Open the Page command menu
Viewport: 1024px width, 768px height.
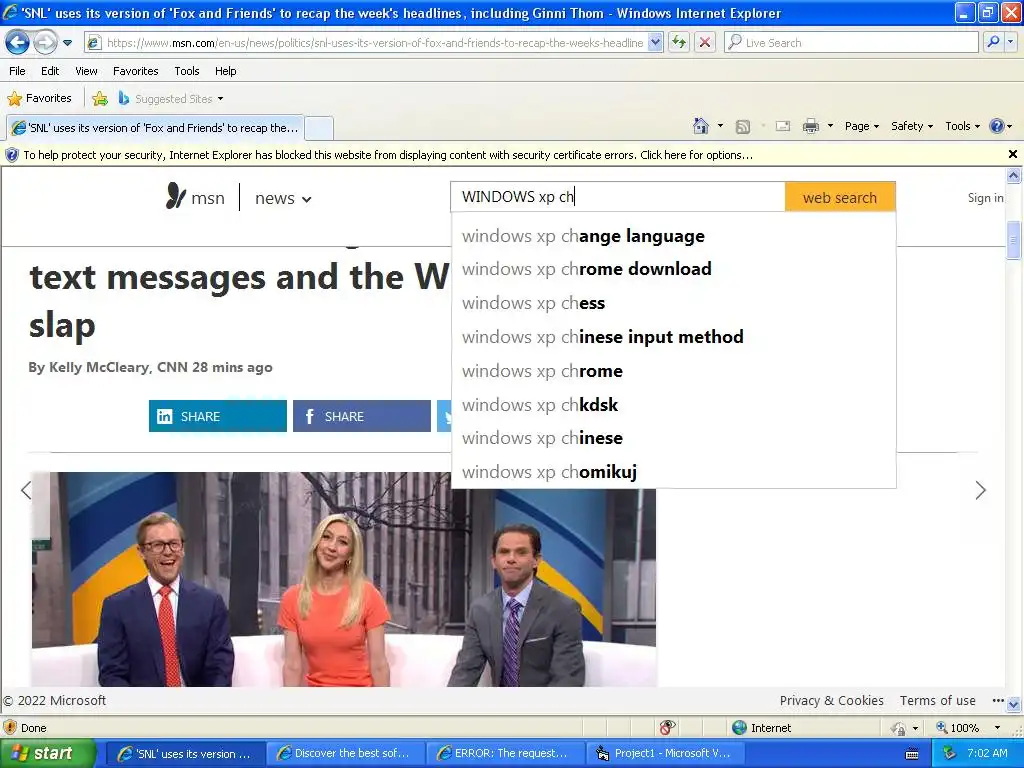861,126
